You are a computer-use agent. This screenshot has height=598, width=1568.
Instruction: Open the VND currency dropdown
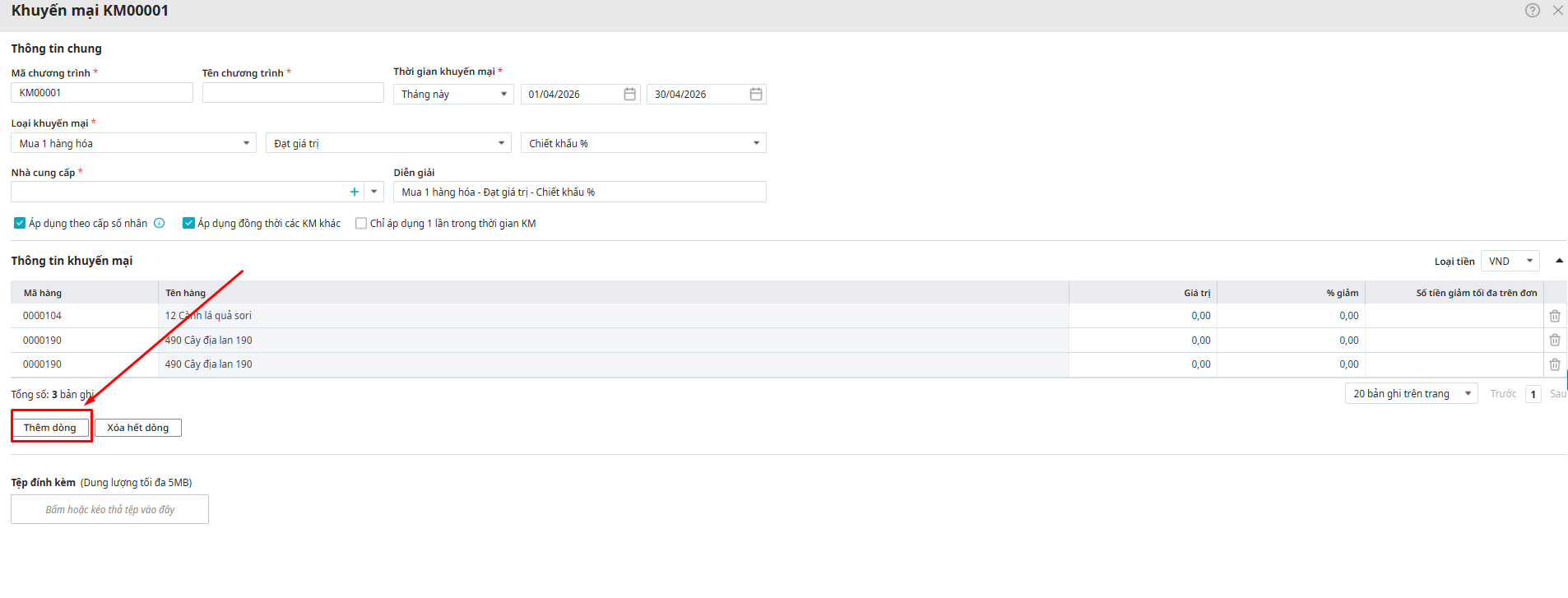tap(1510, 262)
